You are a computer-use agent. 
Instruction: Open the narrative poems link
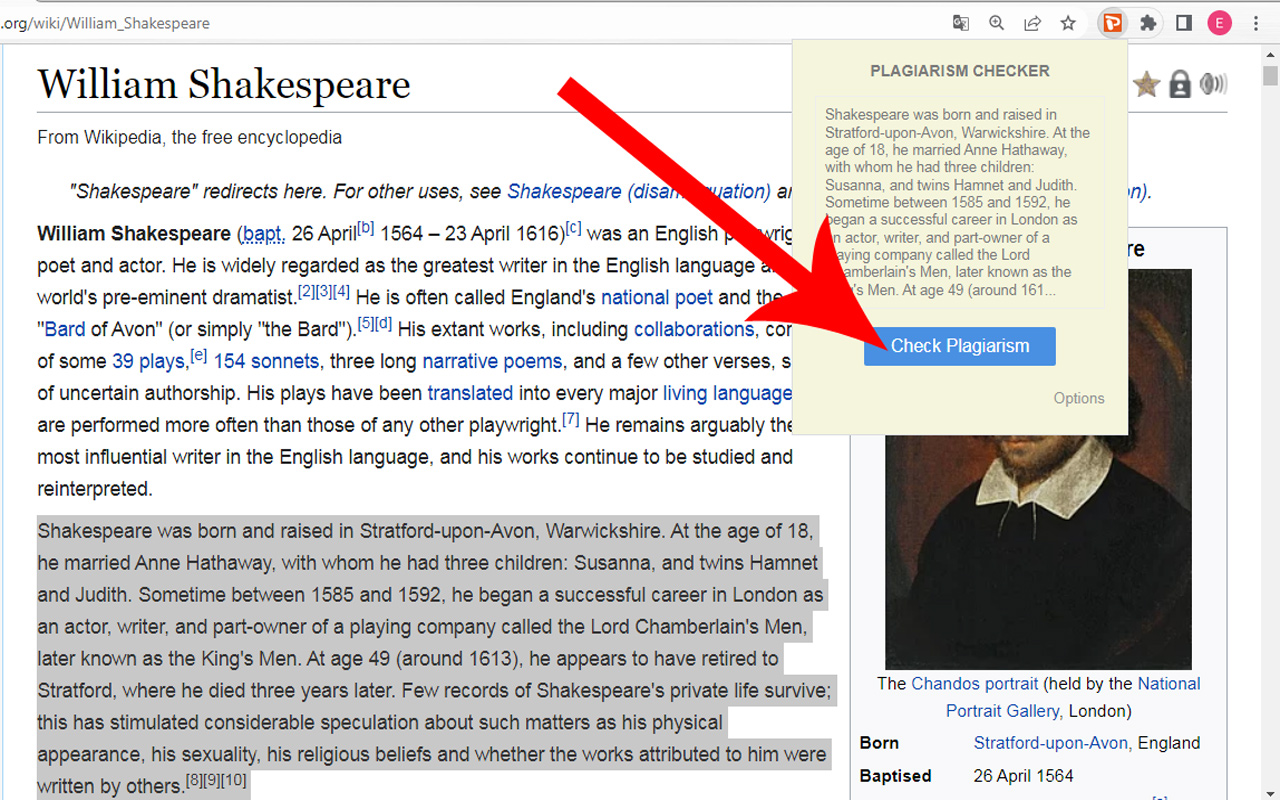[x=493, y=361]
